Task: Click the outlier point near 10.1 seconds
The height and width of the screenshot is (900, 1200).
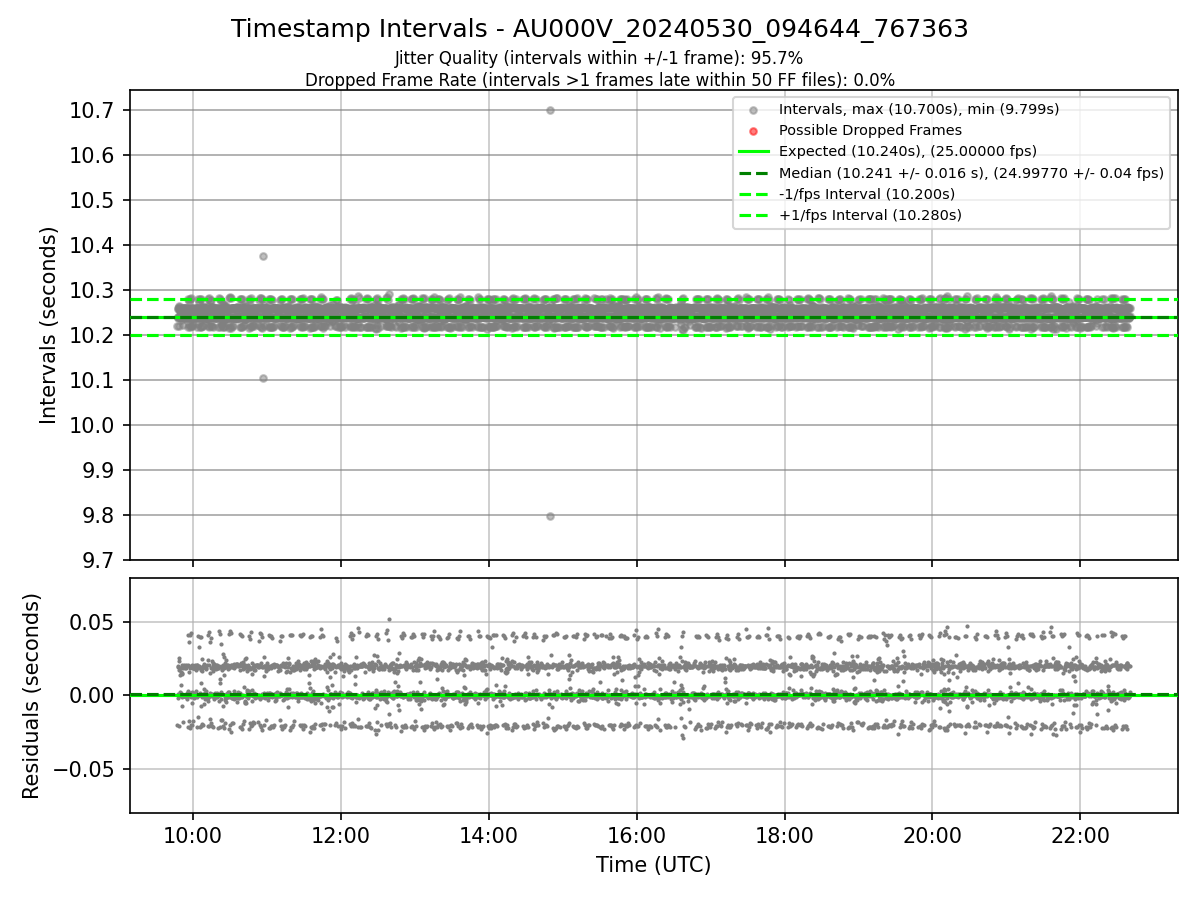Action: (263, 378)
